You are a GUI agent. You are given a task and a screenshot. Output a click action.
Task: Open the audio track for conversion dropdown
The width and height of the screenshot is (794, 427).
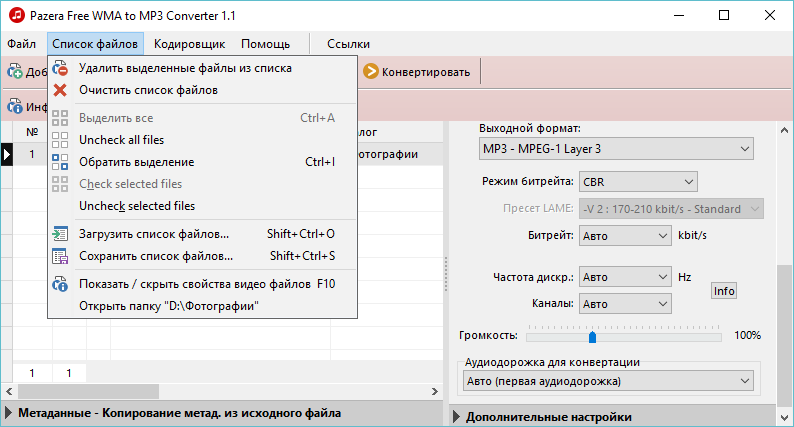pyautogui.click(x=608, y=381)
